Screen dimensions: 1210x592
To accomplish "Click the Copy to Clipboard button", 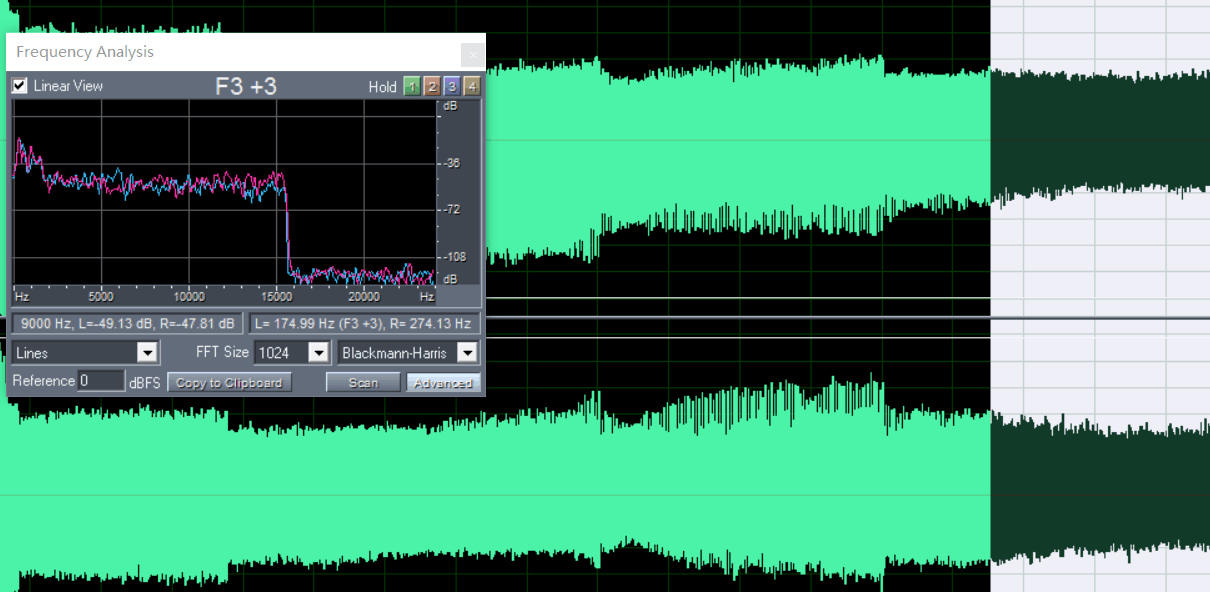I will (x=229, y=383).
